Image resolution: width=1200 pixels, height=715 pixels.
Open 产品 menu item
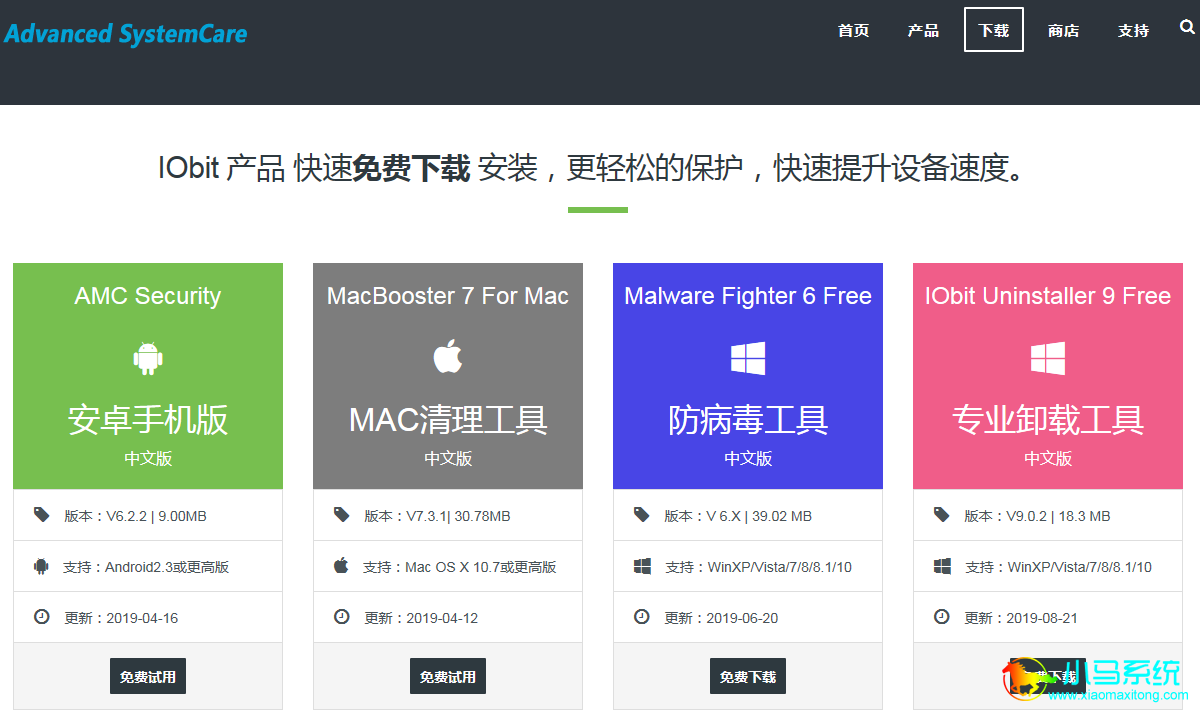click(923, 31)
